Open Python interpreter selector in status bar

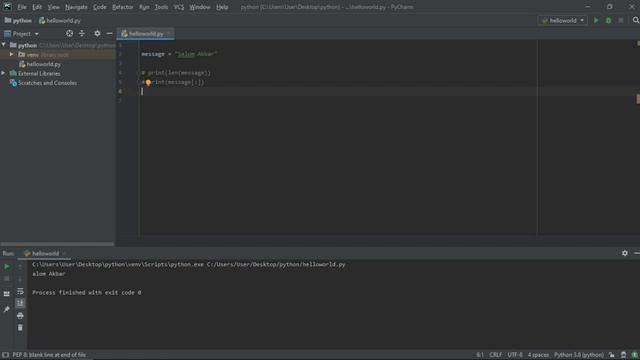click(x=578, y=355)
